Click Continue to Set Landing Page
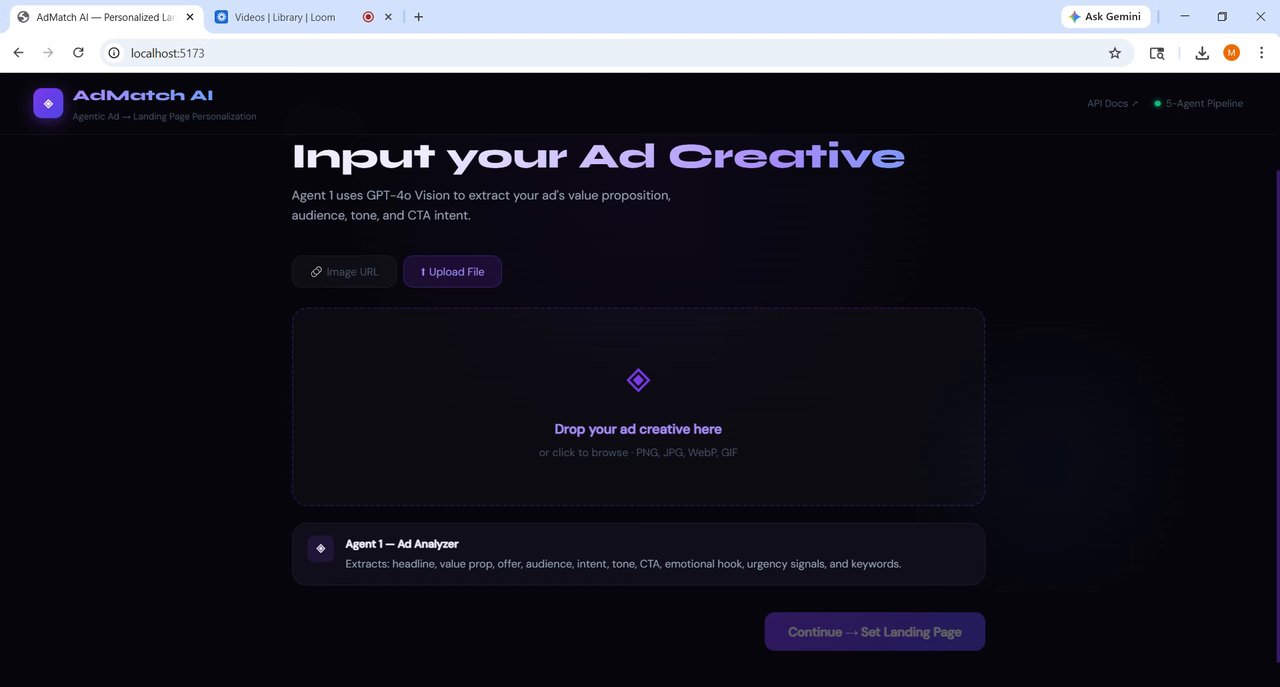This screenshot has height=687, width=1280. point(875,632)
